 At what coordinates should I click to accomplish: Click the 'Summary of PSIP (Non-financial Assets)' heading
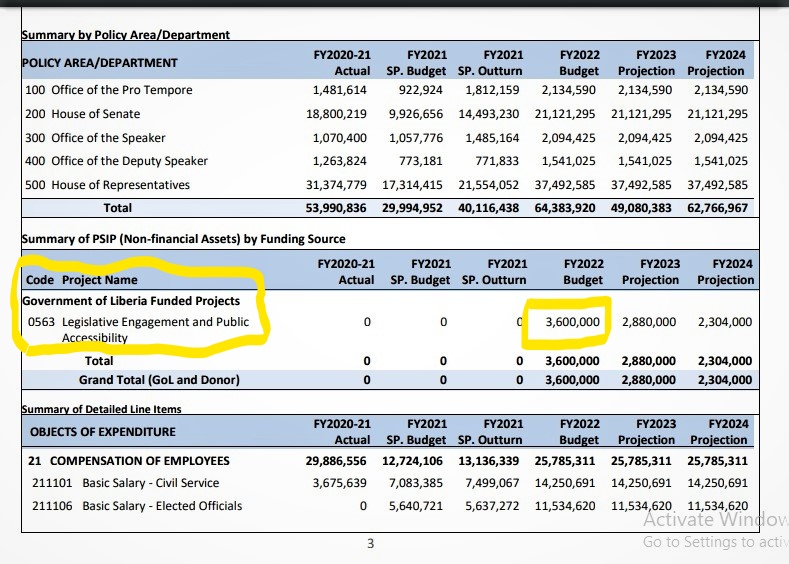point(183,239)
